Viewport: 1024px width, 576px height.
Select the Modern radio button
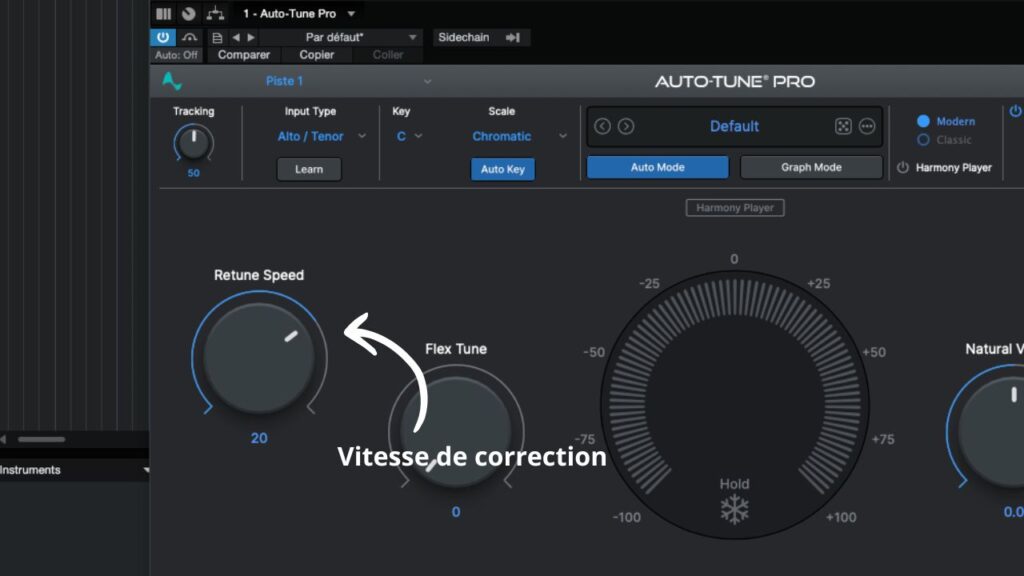tap(923, 121)
